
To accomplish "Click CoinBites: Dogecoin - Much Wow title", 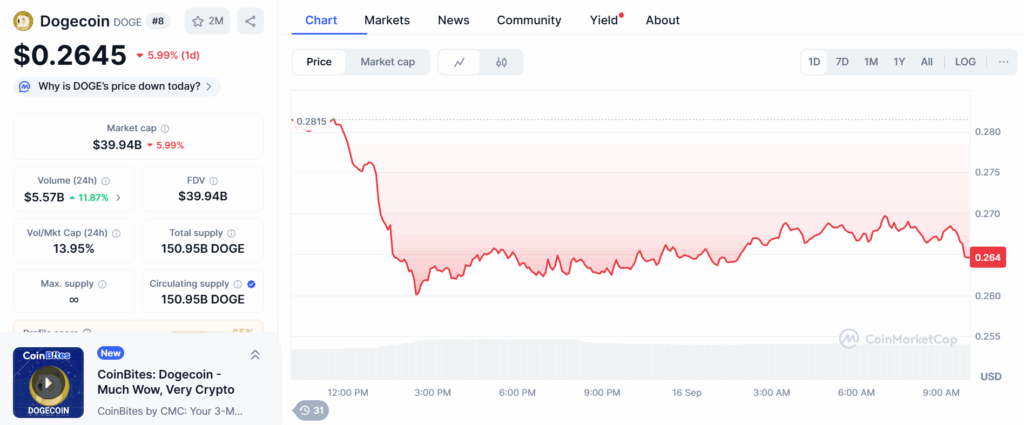I will [x=166, y=382].
